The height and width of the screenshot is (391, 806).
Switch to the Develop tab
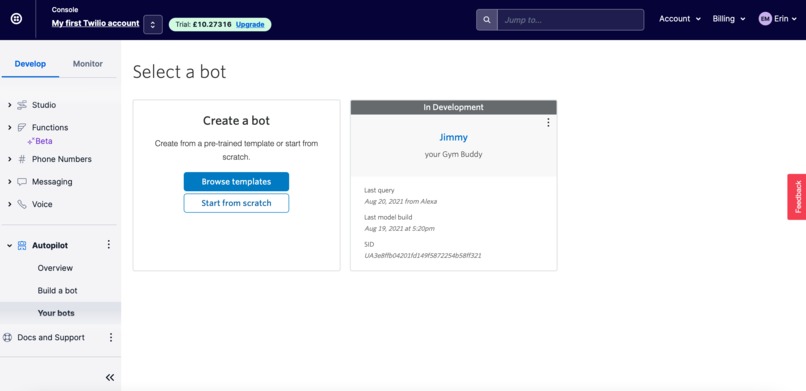[x=30, y=64]
